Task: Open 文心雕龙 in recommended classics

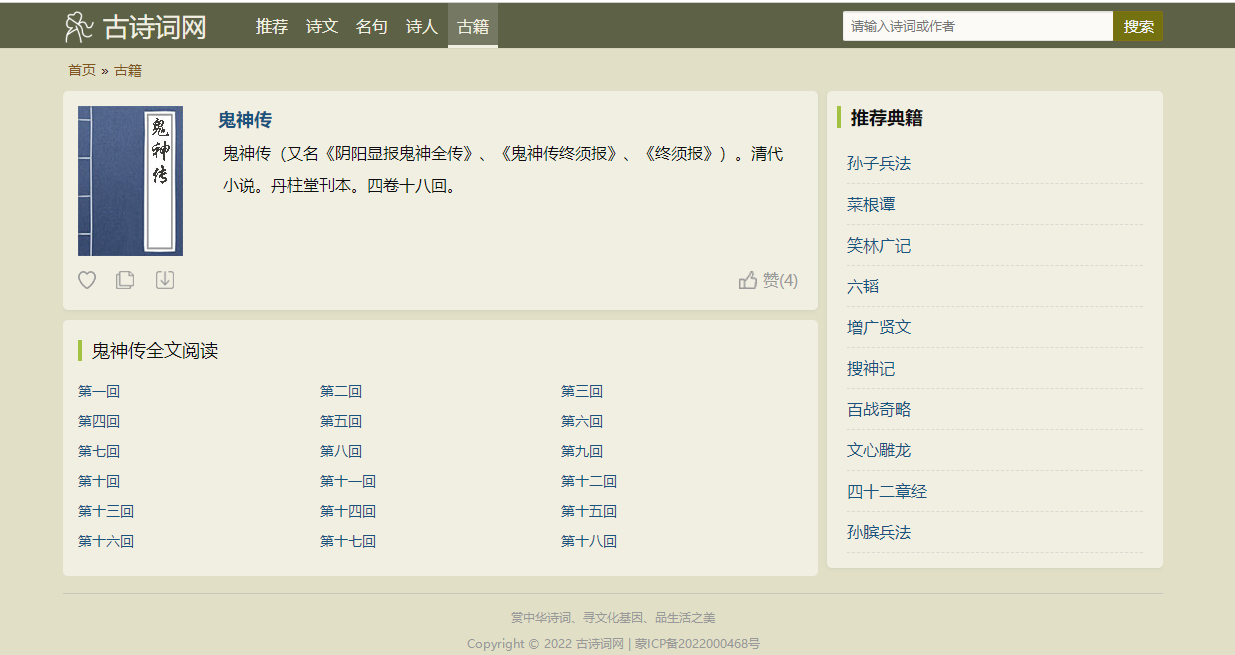Action: (879, 450)
